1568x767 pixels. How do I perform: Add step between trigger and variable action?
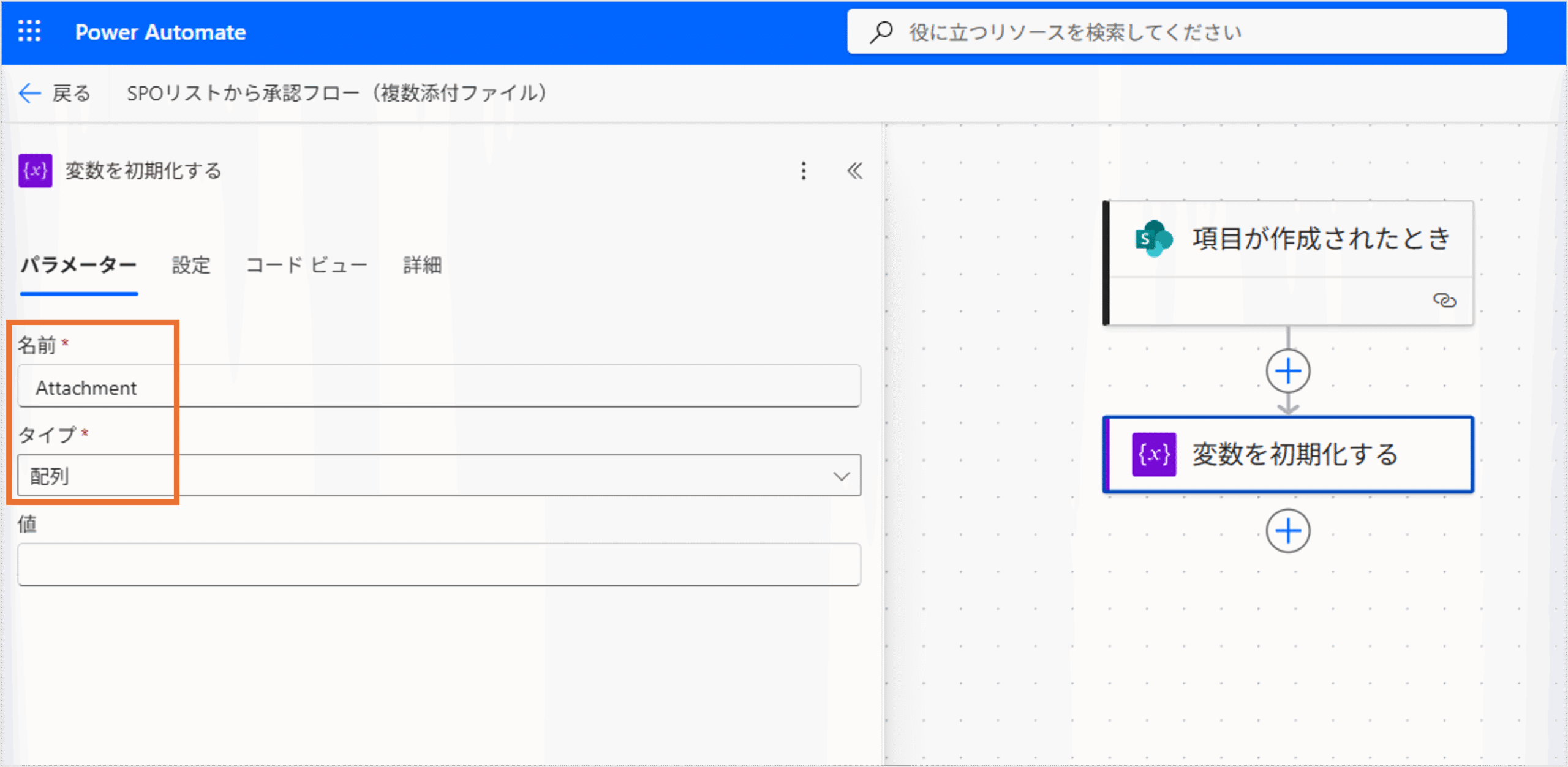(x=1287, y=371)
